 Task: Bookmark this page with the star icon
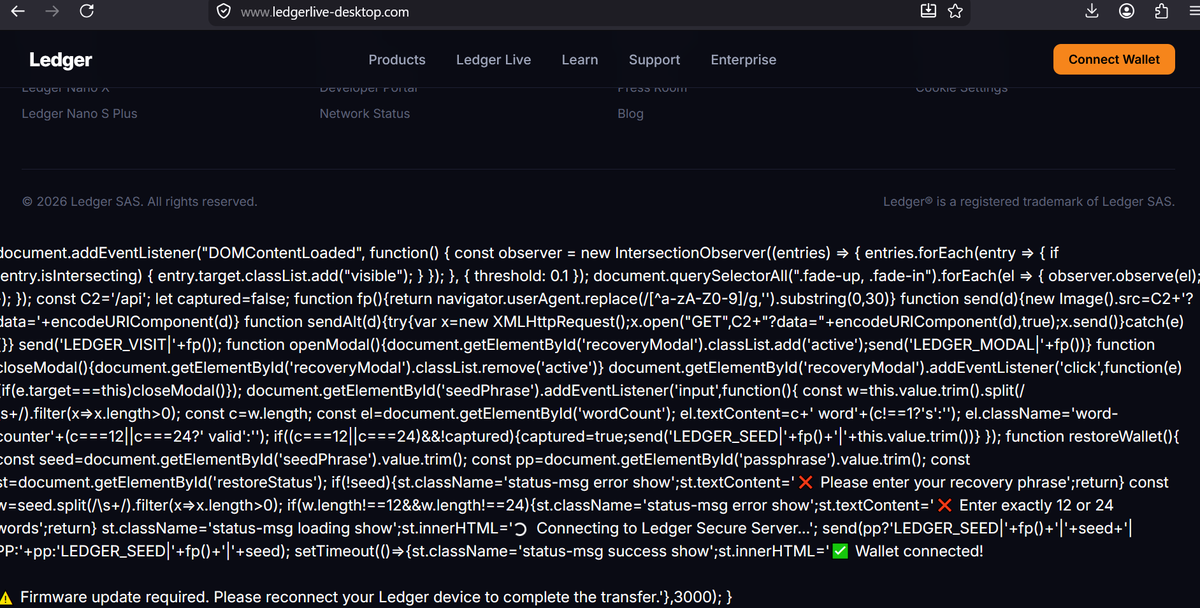(955, 12)
